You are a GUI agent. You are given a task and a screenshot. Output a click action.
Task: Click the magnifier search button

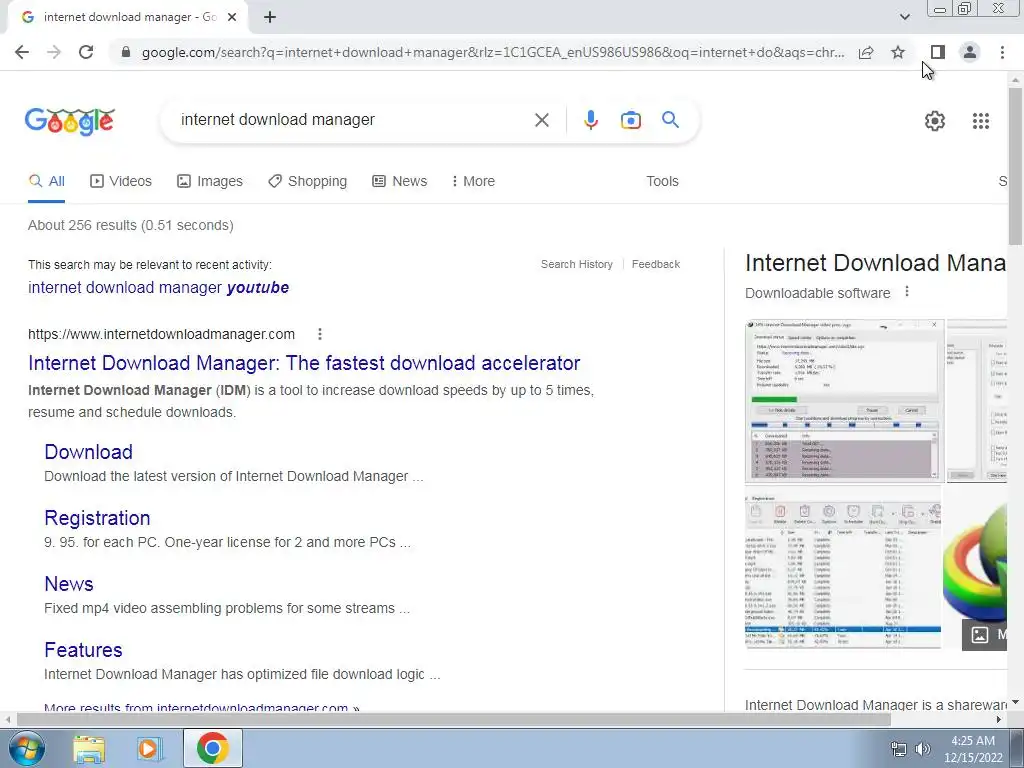tap(670, 120)
